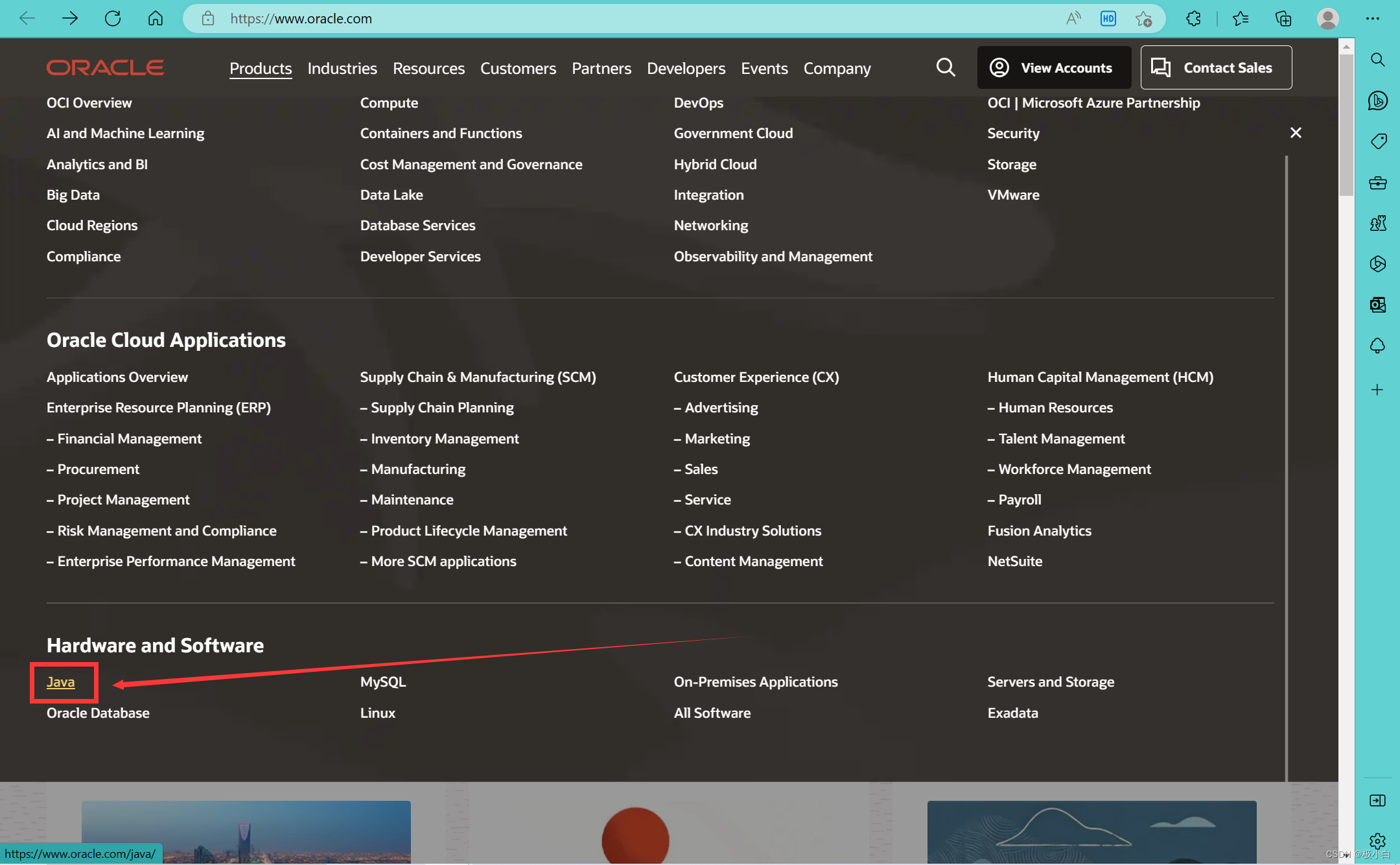Open All Software link
Image resolution: width=1400 pixels, height=865 pixels.
712,713
